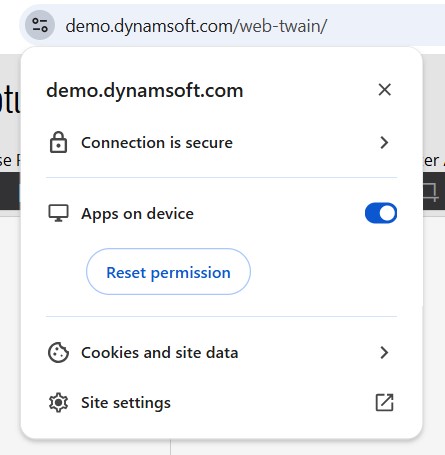Click the site information tune icon
The width and height of the screenshot is (445, 455).
point(40,25)
